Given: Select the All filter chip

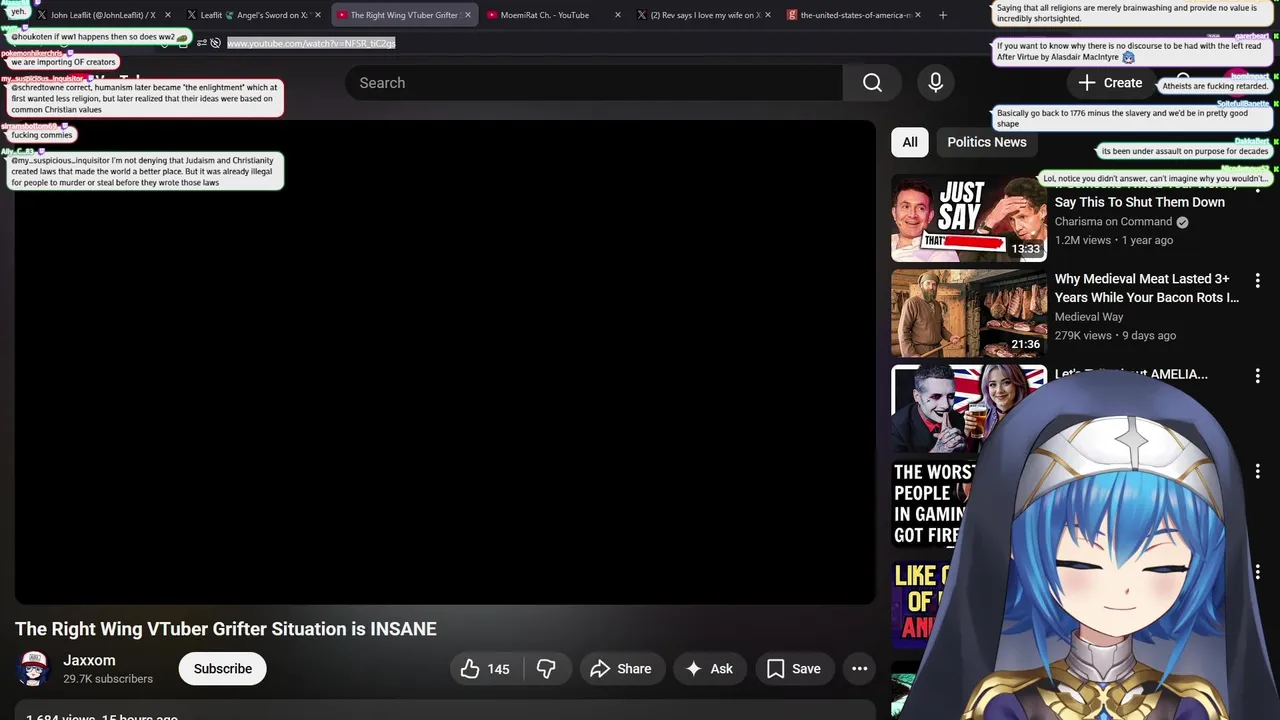Looking at the screenshot, I should (910, 142).
